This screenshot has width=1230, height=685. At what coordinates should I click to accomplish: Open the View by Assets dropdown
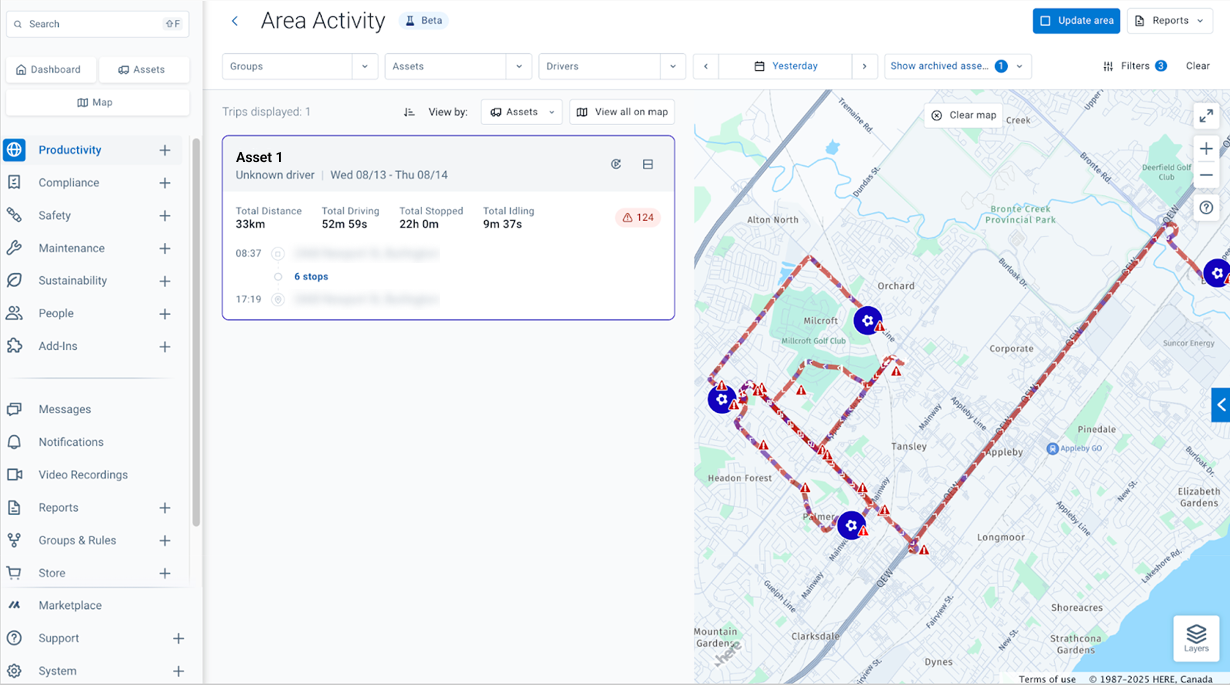pyautogui.click(x=521, y=111)
